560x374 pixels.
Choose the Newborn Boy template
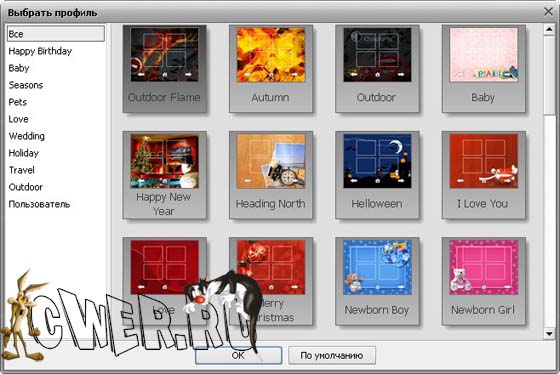coord(377,281)
